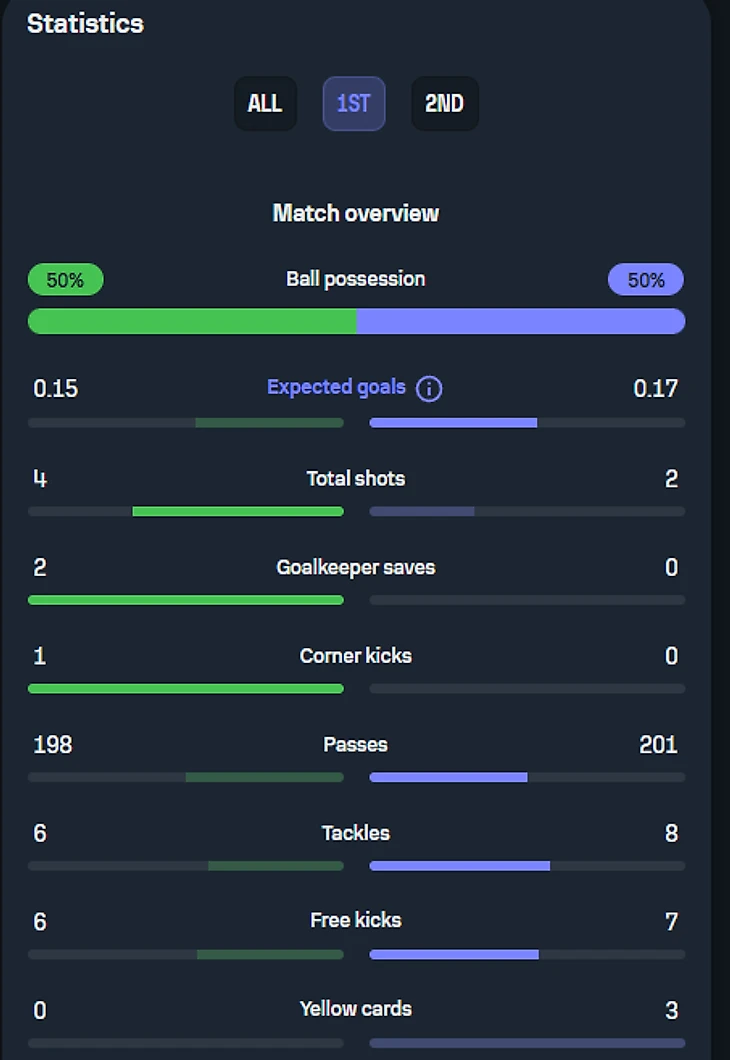Open the Expected goals link
Viewport: 730px width, 1060px height.
[x=336, y=387]
